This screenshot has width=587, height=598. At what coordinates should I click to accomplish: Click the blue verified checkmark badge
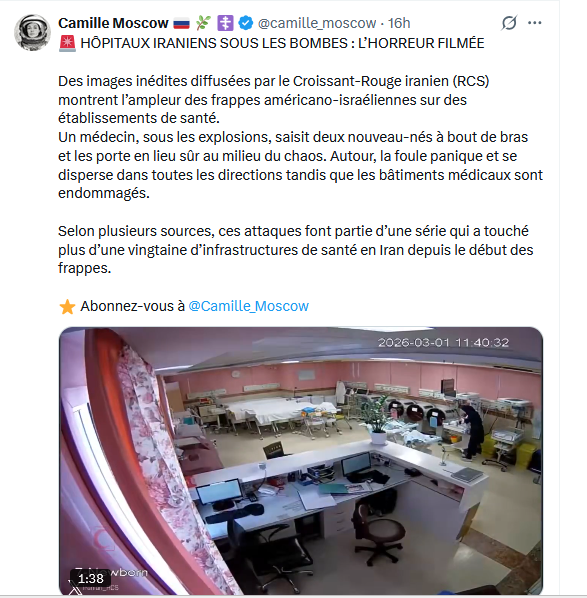pos(246,23)
